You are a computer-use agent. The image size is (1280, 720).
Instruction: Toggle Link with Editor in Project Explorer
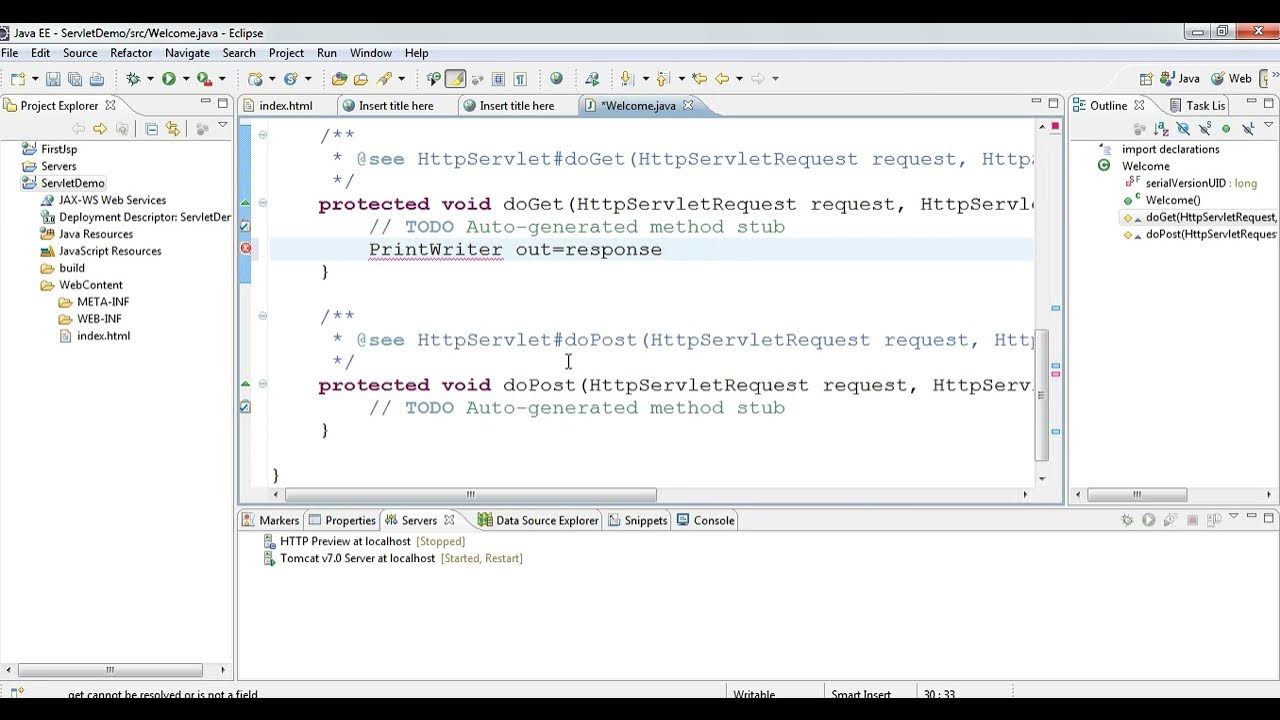coord(173,128)
